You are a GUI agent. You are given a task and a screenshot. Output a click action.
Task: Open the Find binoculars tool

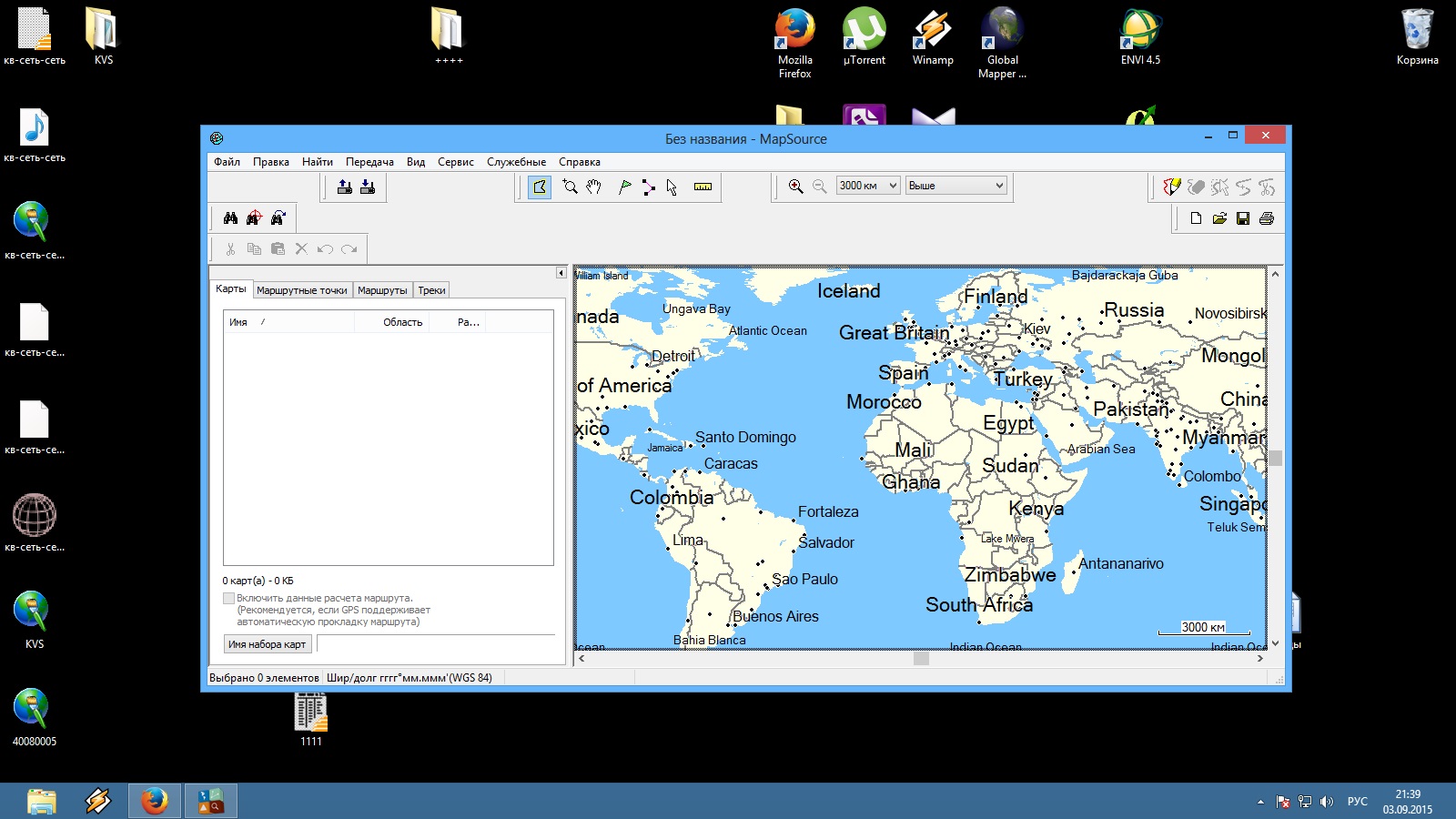pos(230,217)
